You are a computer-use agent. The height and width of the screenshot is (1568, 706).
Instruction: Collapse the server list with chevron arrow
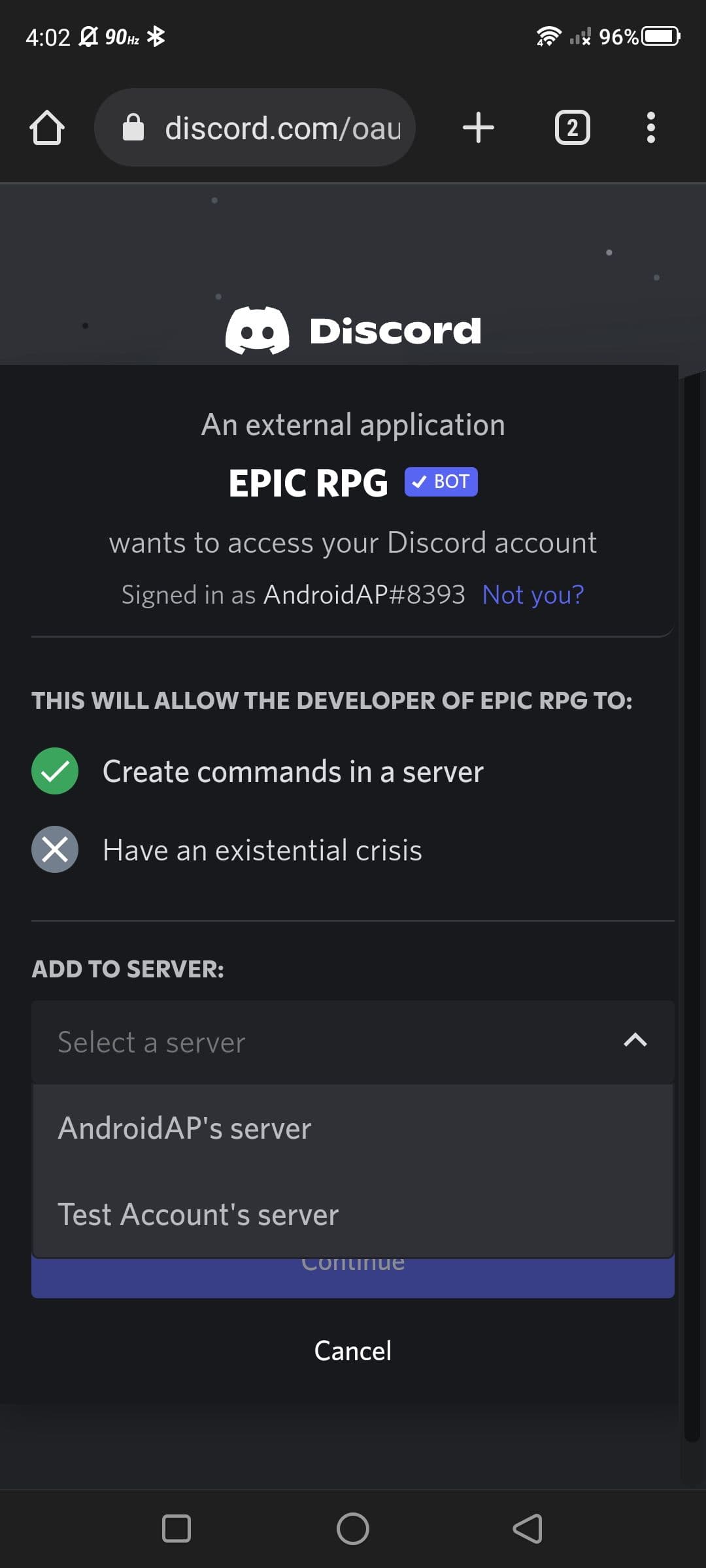635,1040
